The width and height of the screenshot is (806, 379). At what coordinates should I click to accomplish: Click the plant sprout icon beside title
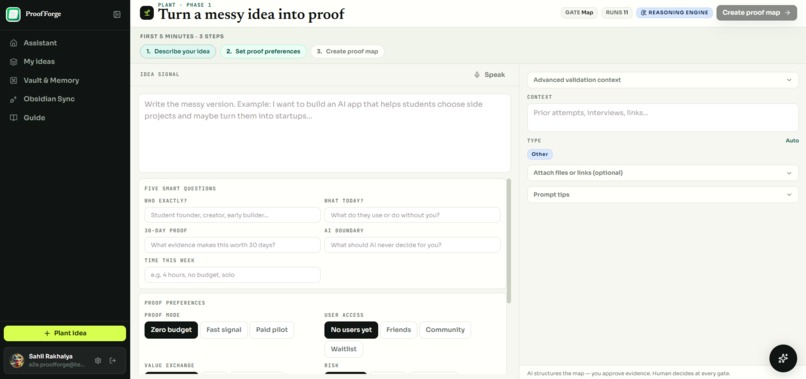click(x=147, y=13)
